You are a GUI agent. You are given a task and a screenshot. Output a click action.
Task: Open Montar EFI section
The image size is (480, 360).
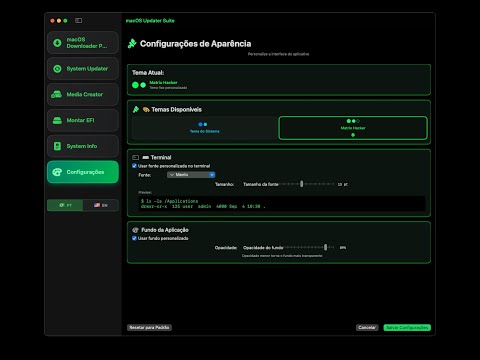point(83,120)
